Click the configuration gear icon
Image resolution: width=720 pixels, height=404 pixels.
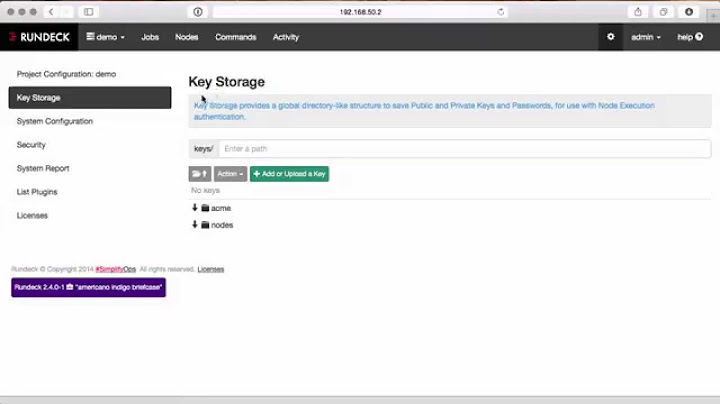(x=610, y=37)
